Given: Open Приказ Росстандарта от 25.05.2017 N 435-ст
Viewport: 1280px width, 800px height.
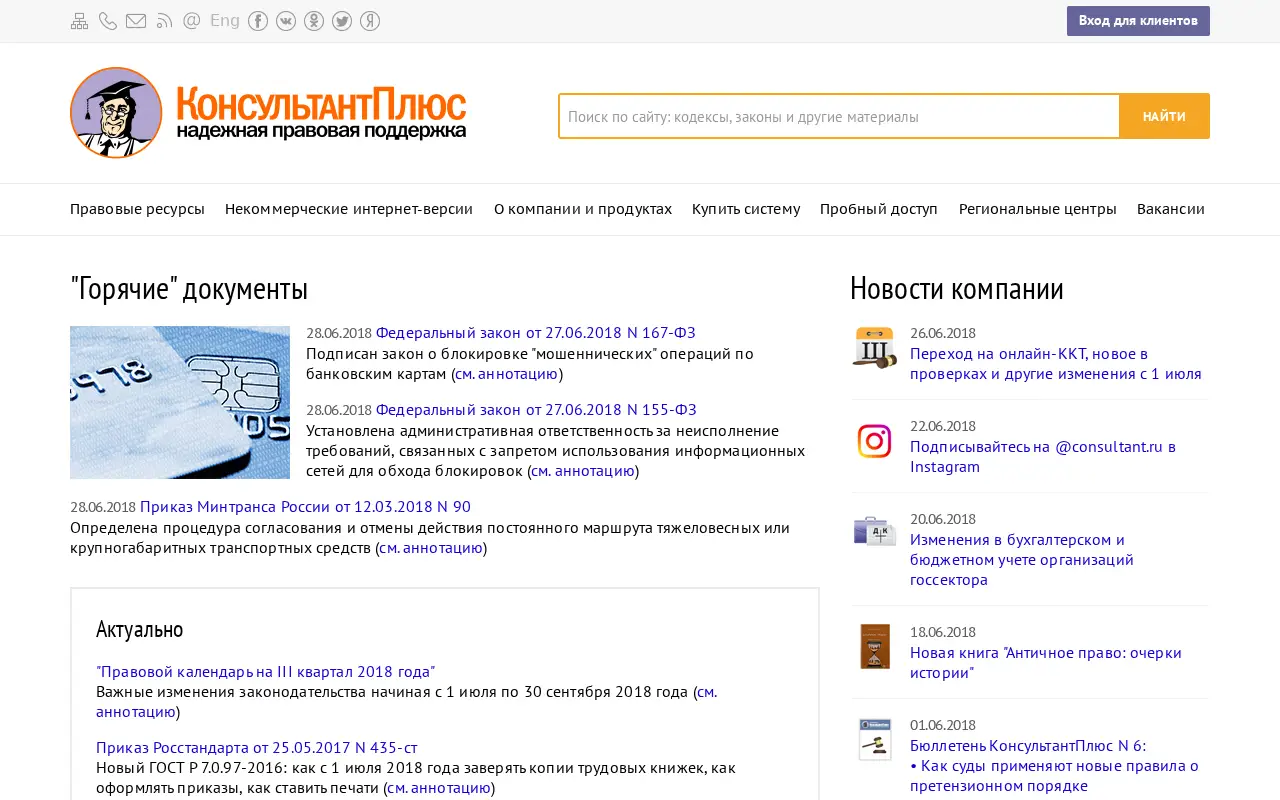Looking at the screenshot, I should point(257,748).
